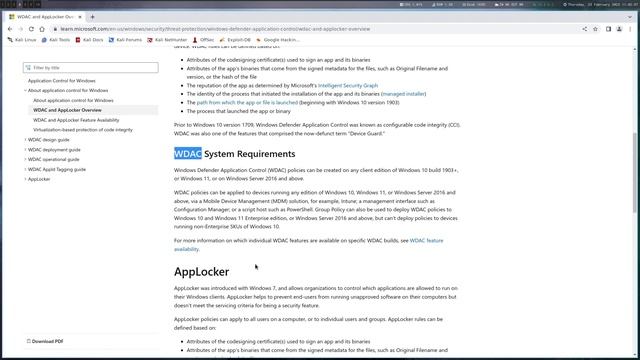640x360 pixels.
Task: Open the WDAC feature availability link
Action: pos(426,240)
